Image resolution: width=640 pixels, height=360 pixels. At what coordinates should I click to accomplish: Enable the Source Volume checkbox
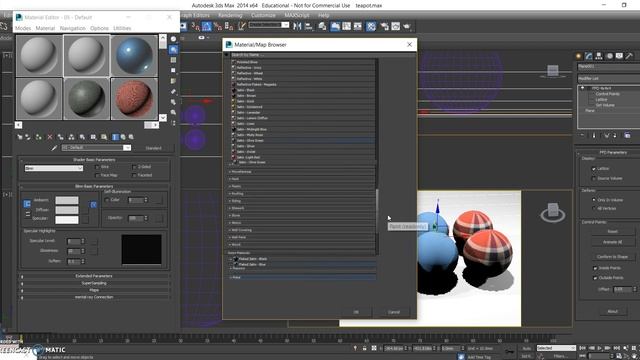[x=594, y=178]
